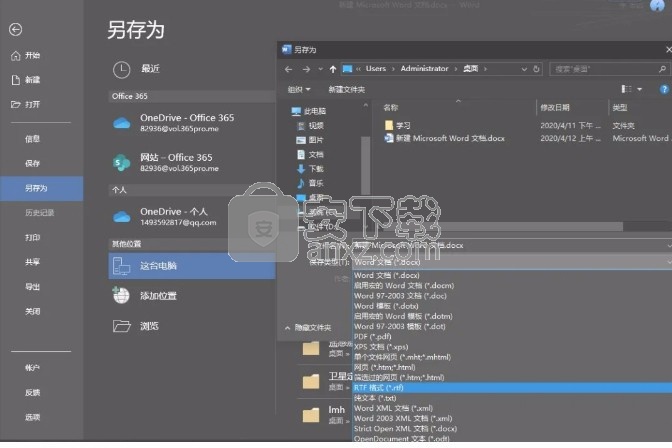The height and width of the screenshot is (448, 672).
Task: Select 音乐 in the navigation tree
Action: tap(311, 183)
